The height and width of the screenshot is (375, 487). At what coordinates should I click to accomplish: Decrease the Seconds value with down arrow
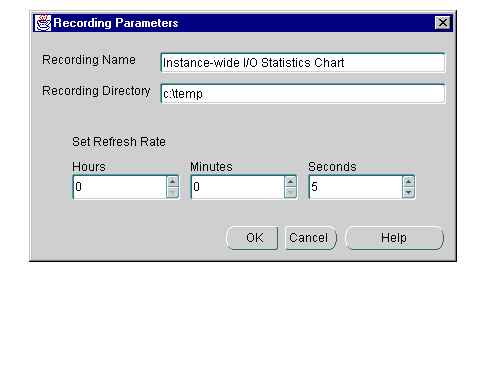click(x=409, y=192)
